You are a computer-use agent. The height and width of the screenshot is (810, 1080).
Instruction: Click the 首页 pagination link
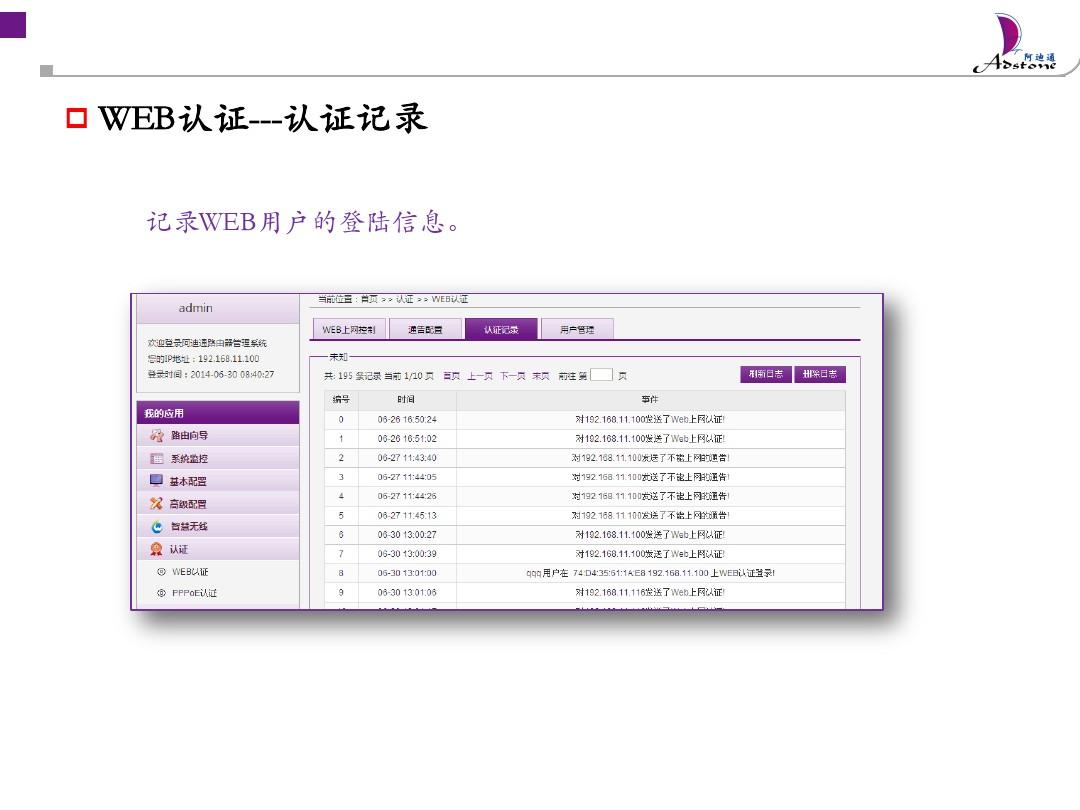(452, 376)
